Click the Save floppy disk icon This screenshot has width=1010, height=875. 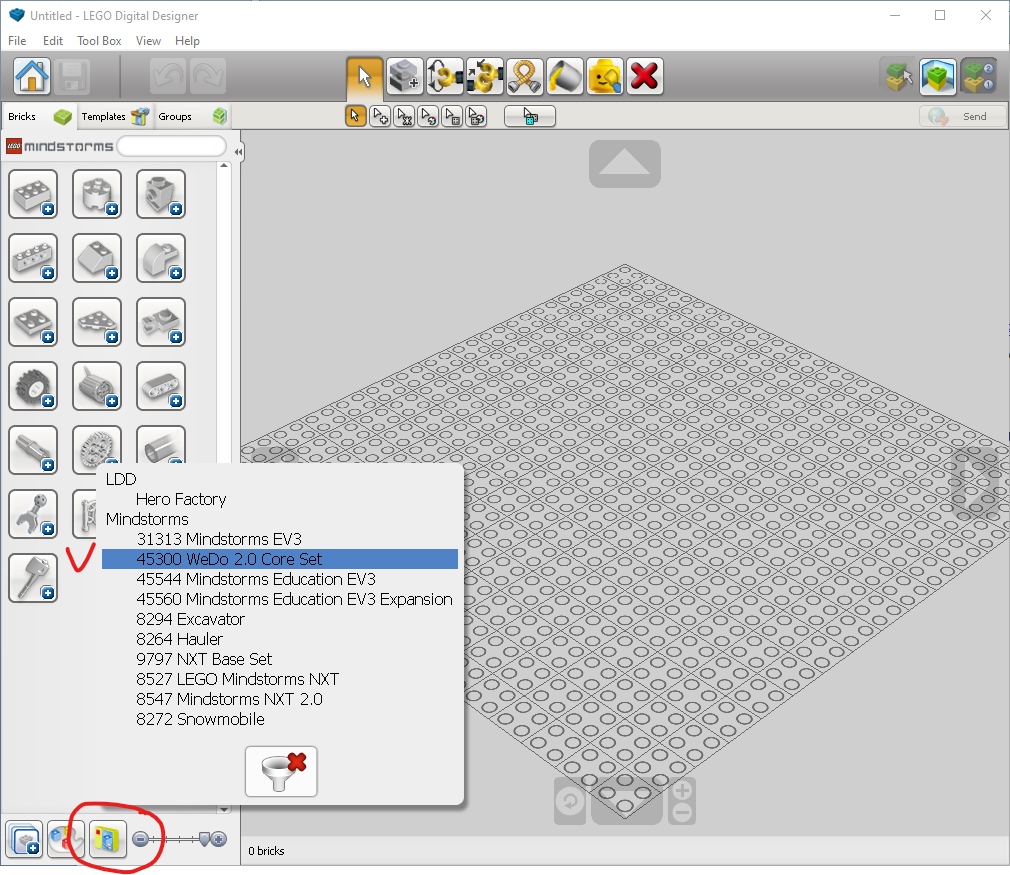pyautogui.click(x=72, y=76)
